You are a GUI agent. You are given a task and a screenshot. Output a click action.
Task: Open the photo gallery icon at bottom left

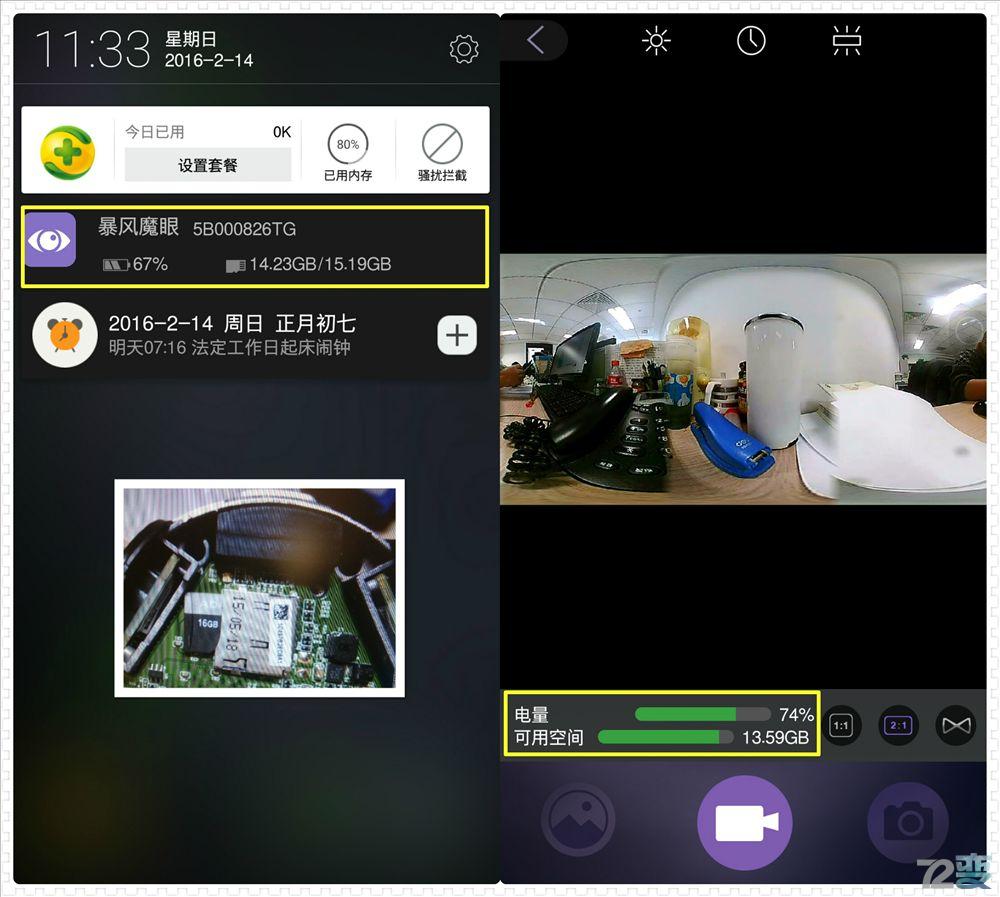578,820
